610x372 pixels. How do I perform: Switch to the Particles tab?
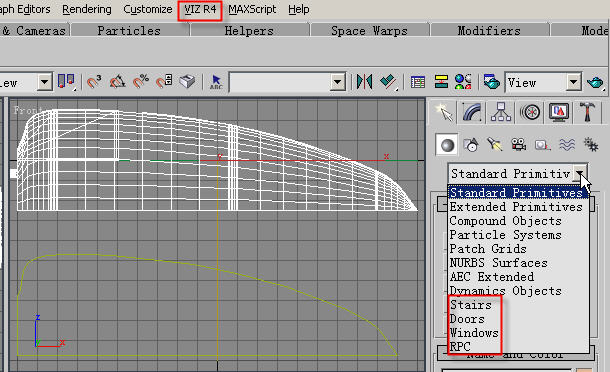coord(129,31)
